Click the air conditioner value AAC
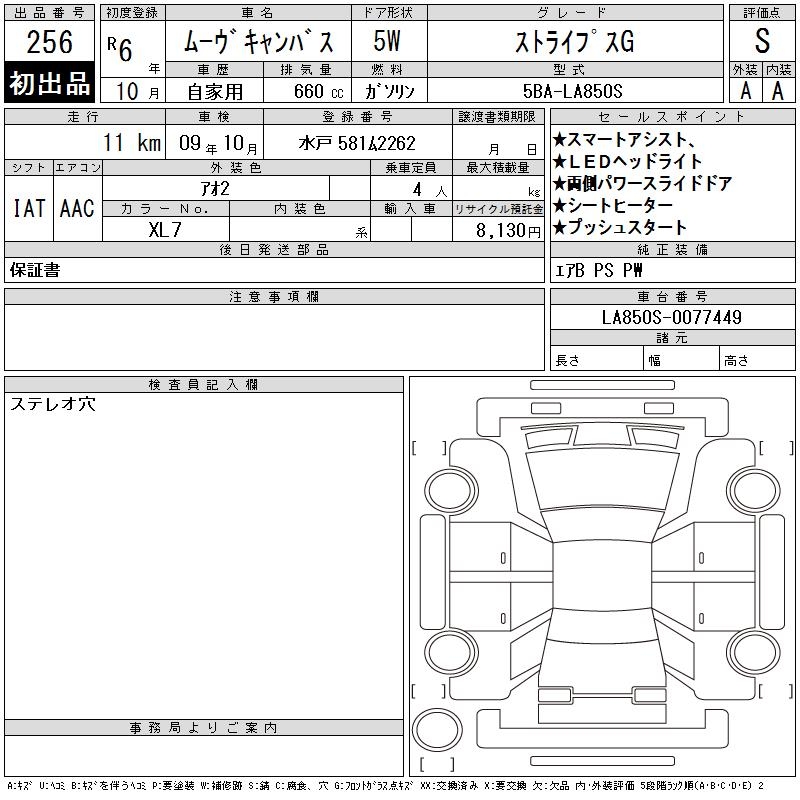The width and height of the screenshot is (800, 800). (x=77, y=209)
